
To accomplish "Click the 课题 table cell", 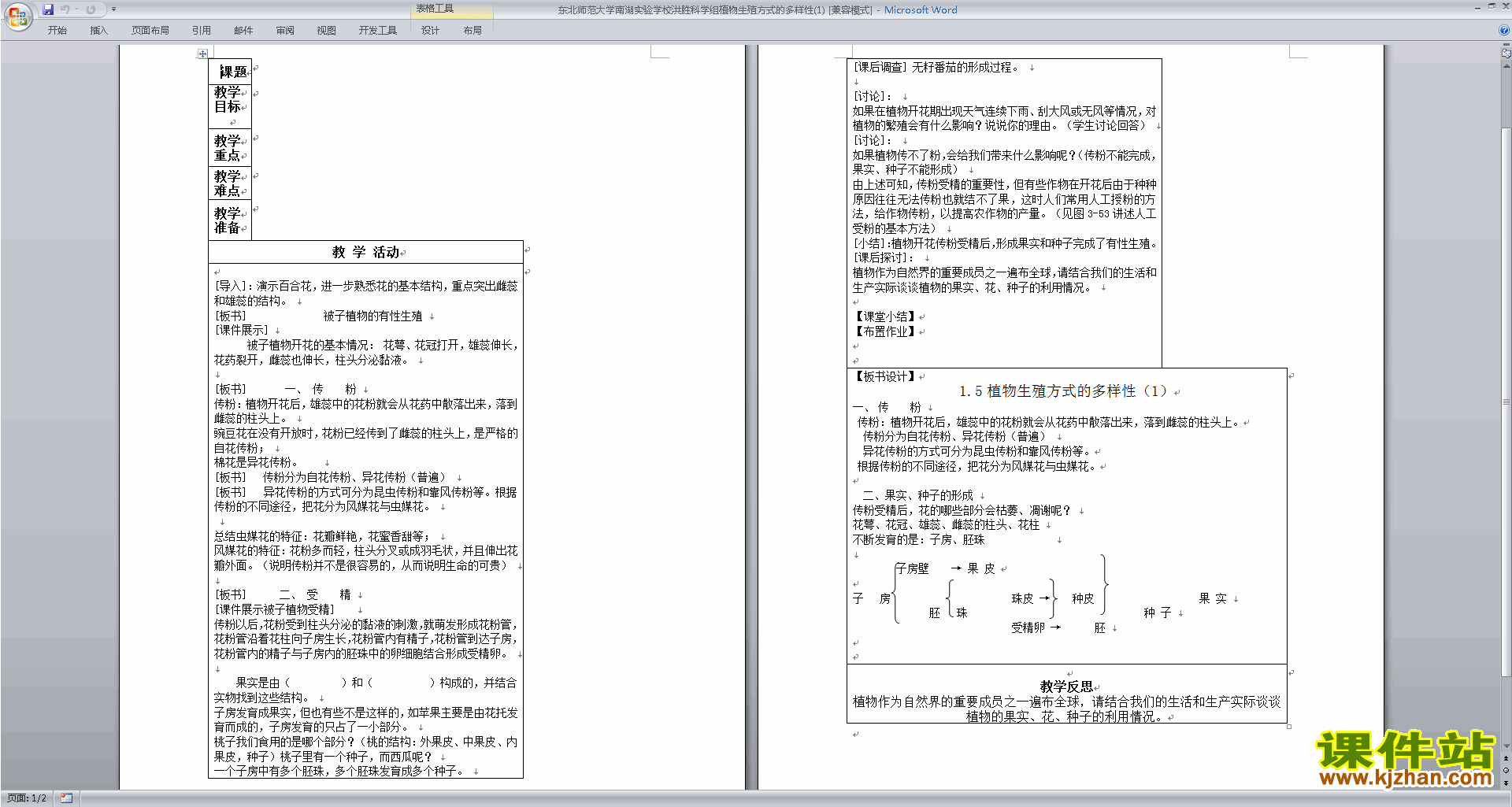I will pyautogui.click(x=230, y=71).
